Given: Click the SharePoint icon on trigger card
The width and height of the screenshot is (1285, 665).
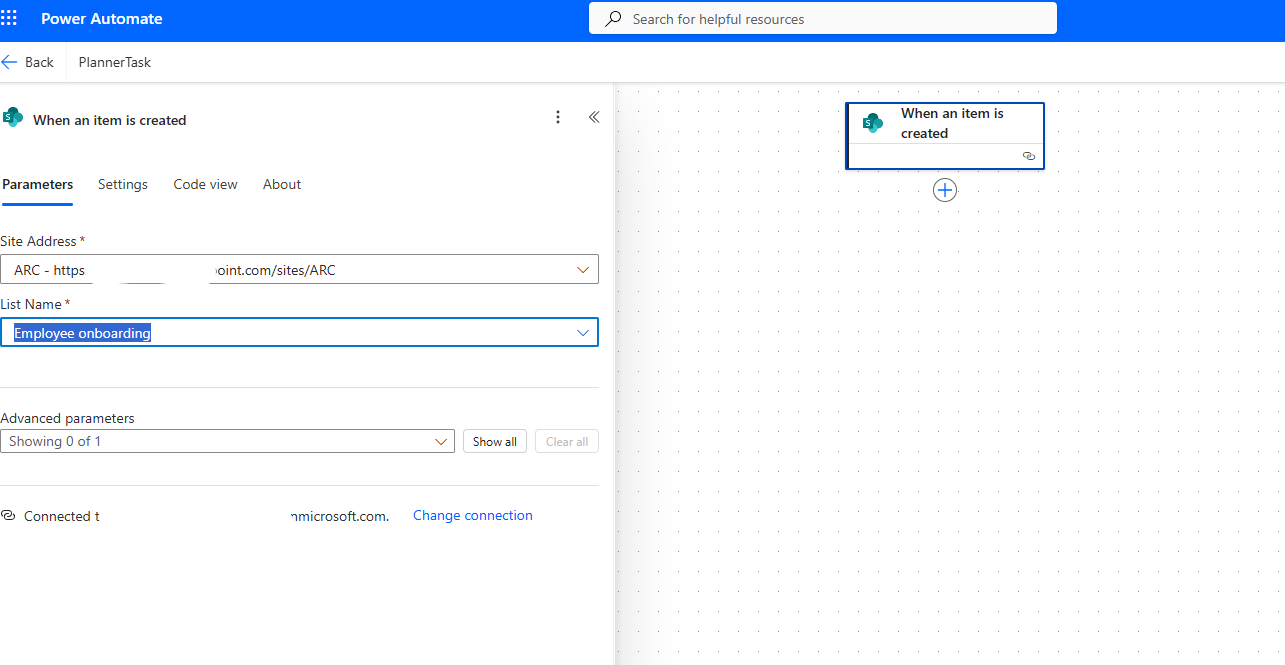Looking at the screenshot, I should [x=873, y=123].
